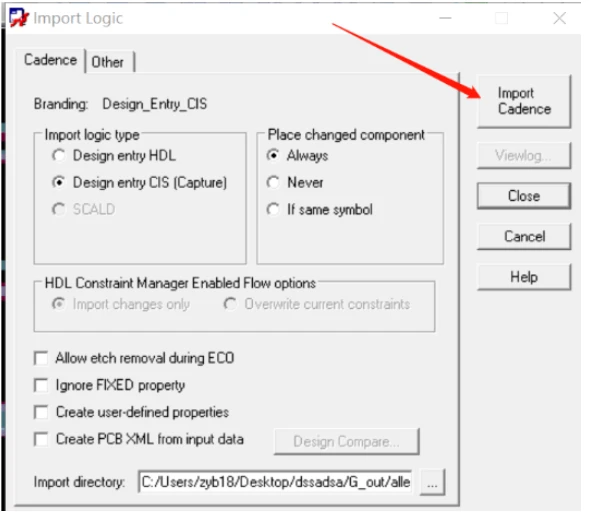Enable Create PCB XML from input data
Viewport: 589px width, 513px height.
(x=41, y=439)
